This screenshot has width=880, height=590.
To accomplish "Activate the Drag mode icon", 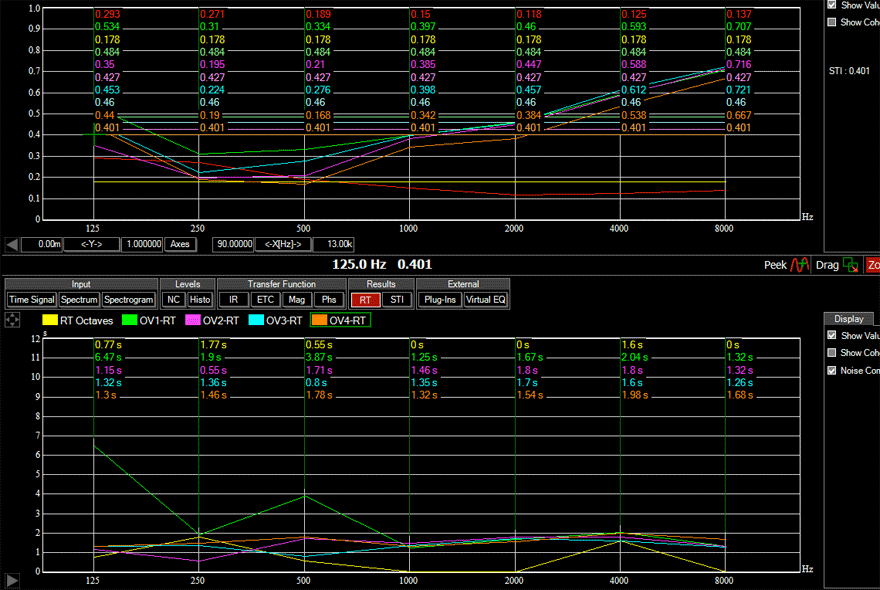I will click(851, 265).
